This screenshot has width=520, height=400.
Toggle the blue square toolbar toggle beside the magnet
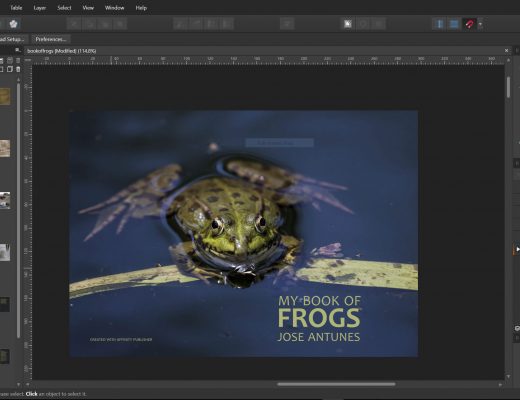[454, 24]
